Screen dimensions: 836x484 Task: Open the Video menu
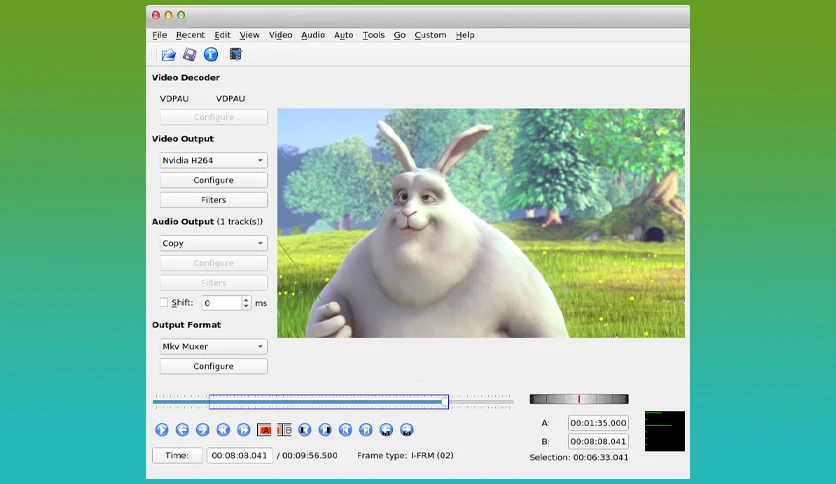[280, 35]
